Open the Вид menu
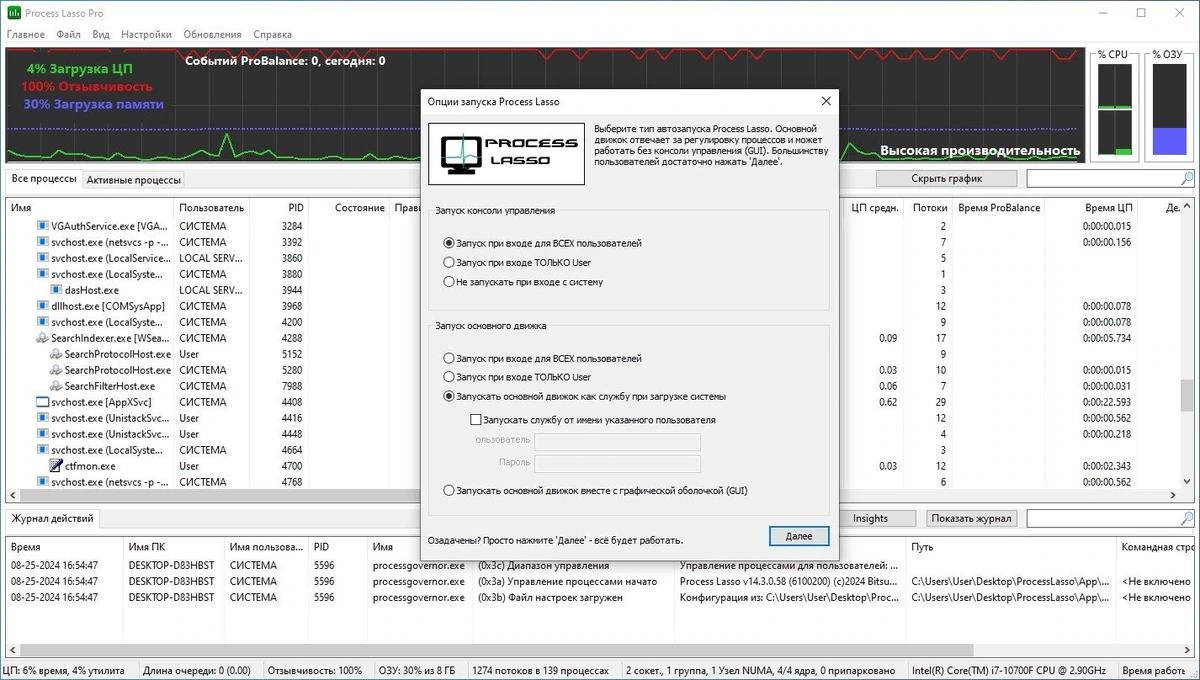Viewport: 1200px width, 680px height. [101, 34]
